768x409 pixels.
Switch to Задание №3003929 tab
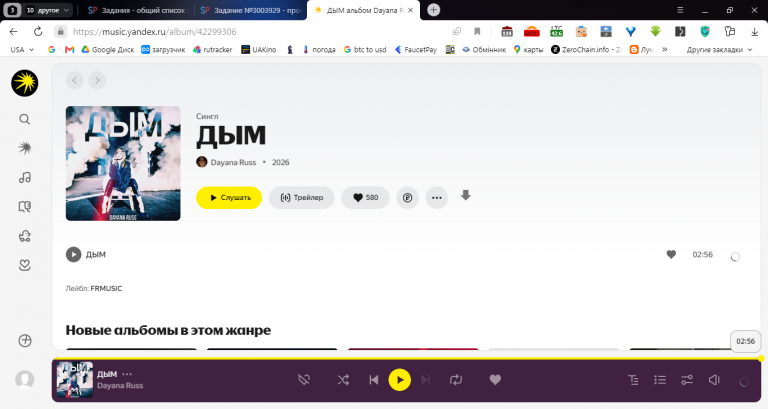(x=251, y=10)
